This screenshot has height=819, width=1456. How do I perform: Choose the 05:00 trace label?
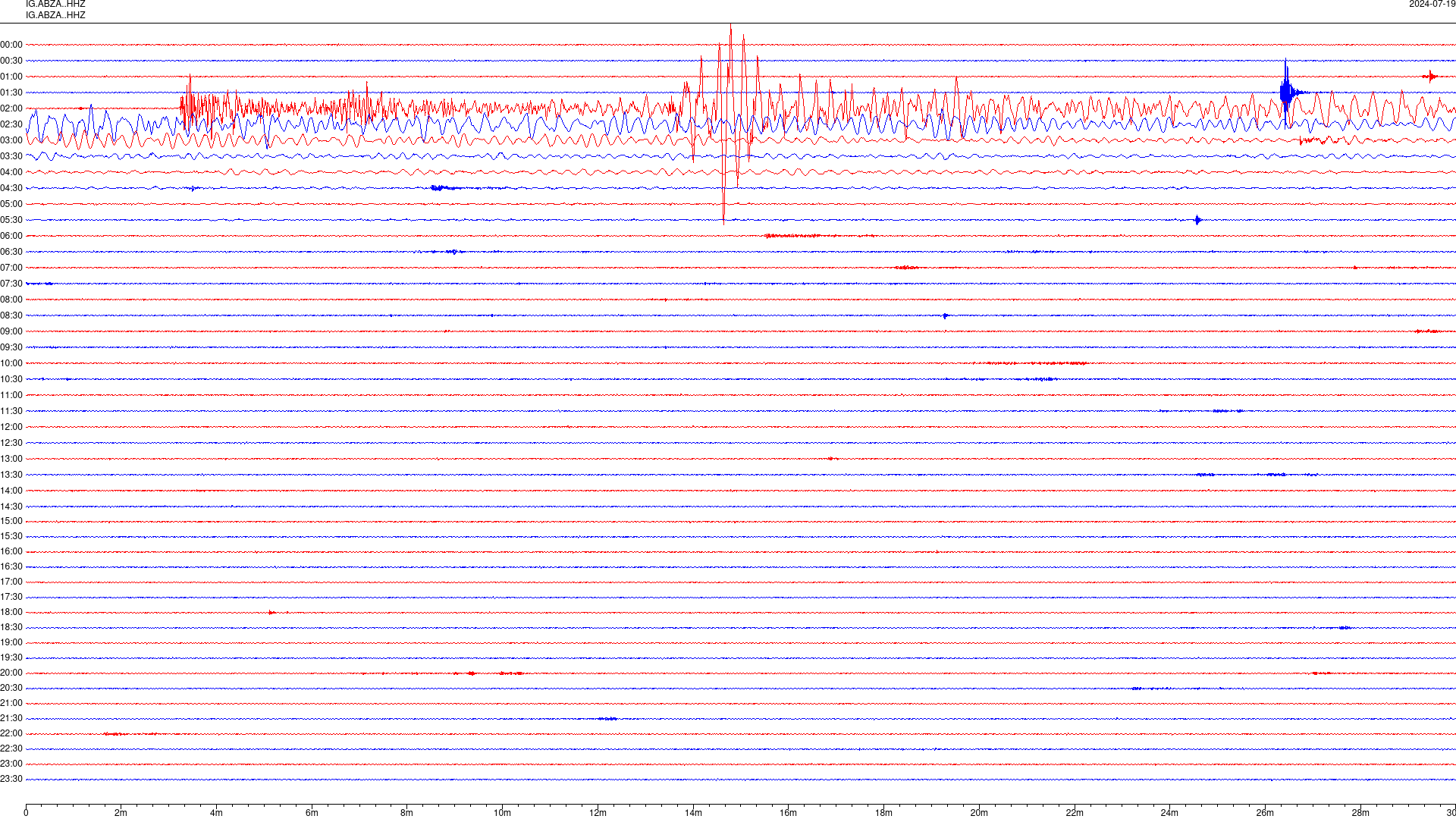11,204
